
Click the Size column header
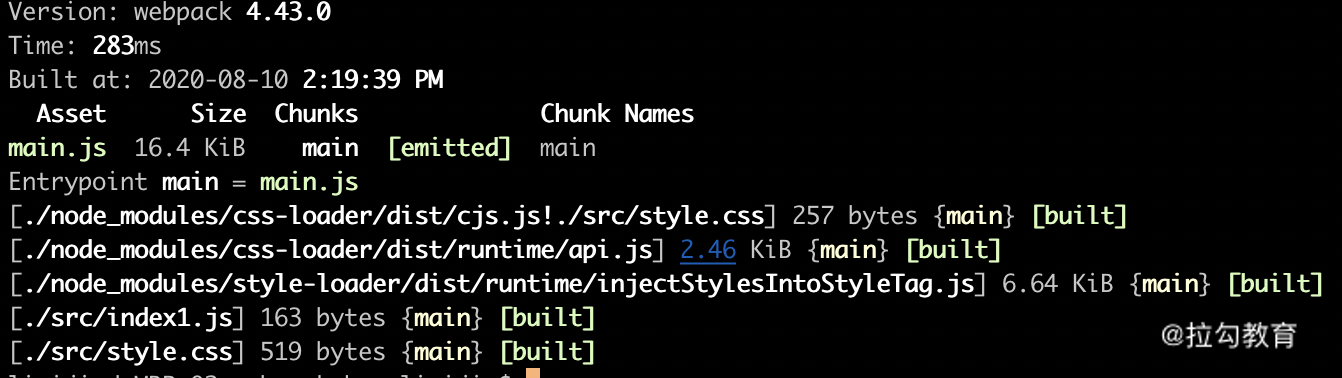(218, 114)
